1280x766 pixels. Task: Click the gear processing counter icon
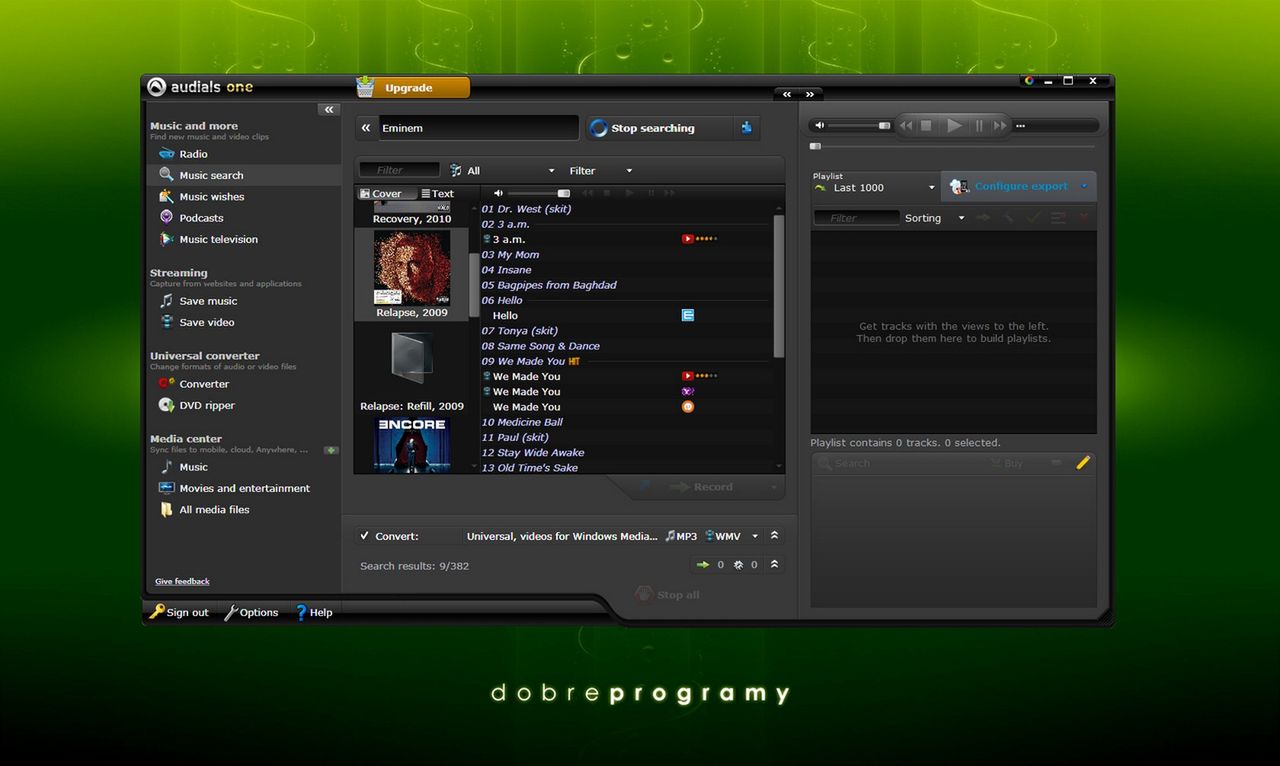(x=738, y=565)
